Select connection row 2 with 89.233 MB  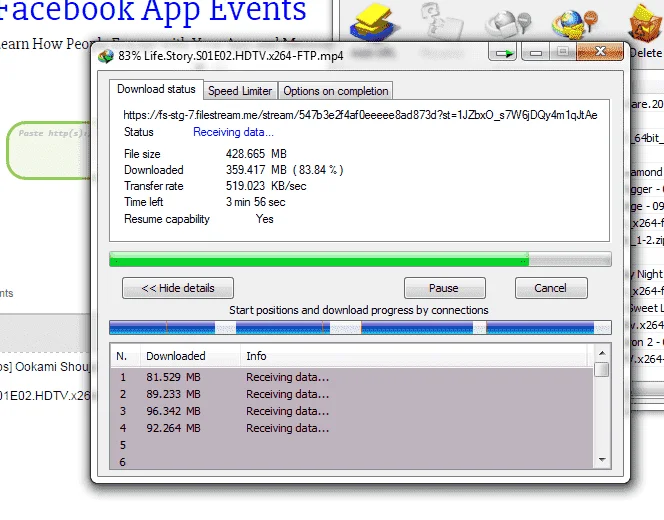[x=351, y=394]
